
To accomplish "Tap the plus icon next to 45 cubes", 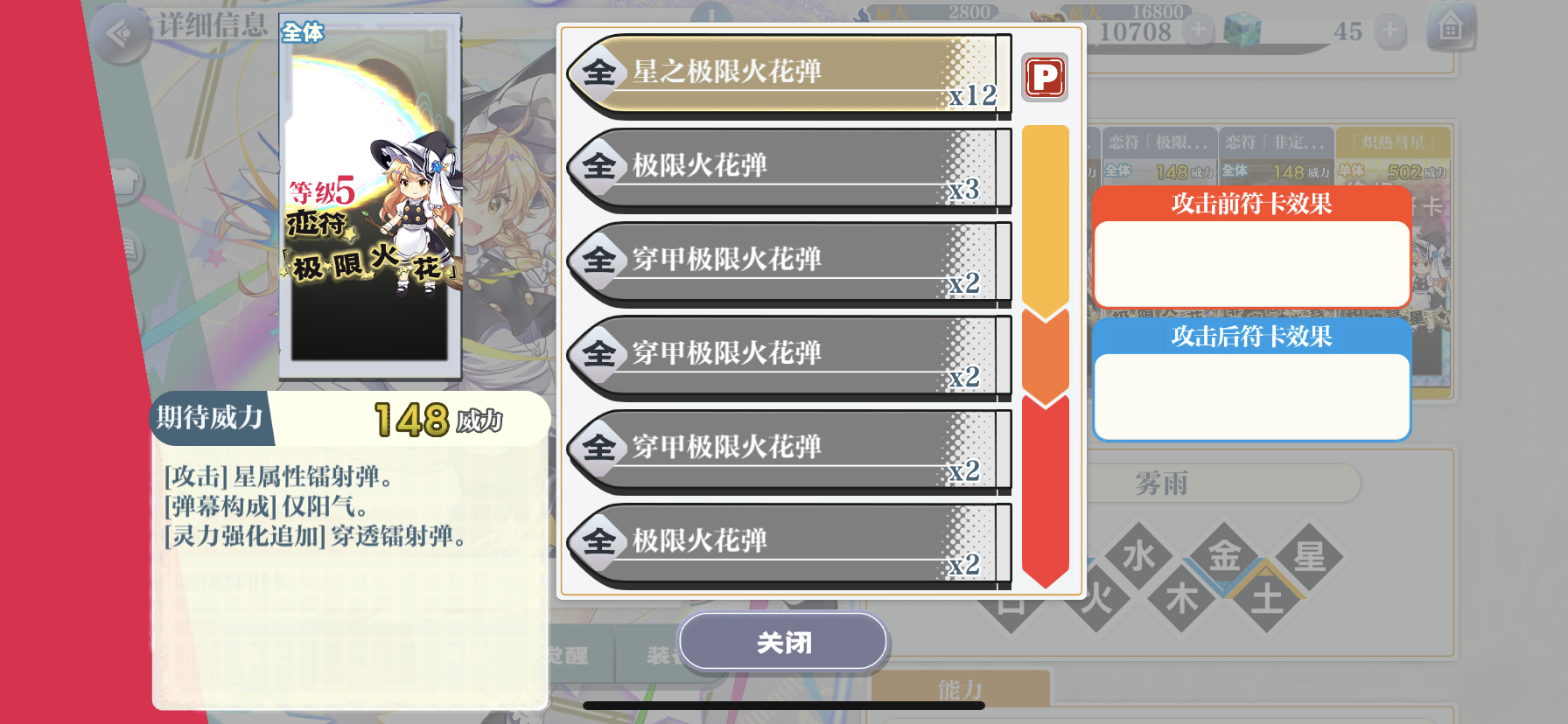I will coord(1389,31).
